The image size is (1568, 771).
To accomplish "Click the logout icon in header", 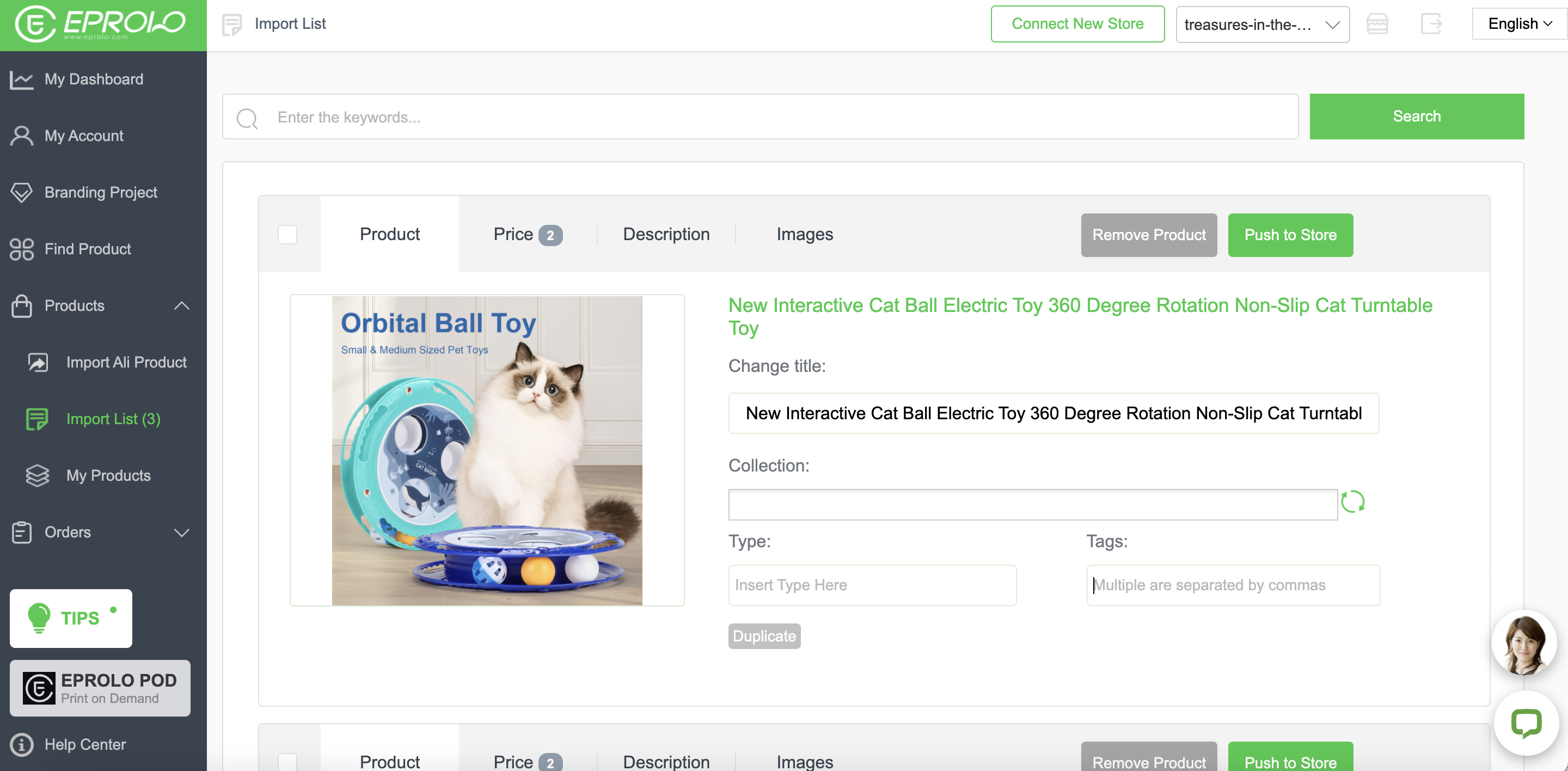I will pyautogui.click(x=1430, y=25).
